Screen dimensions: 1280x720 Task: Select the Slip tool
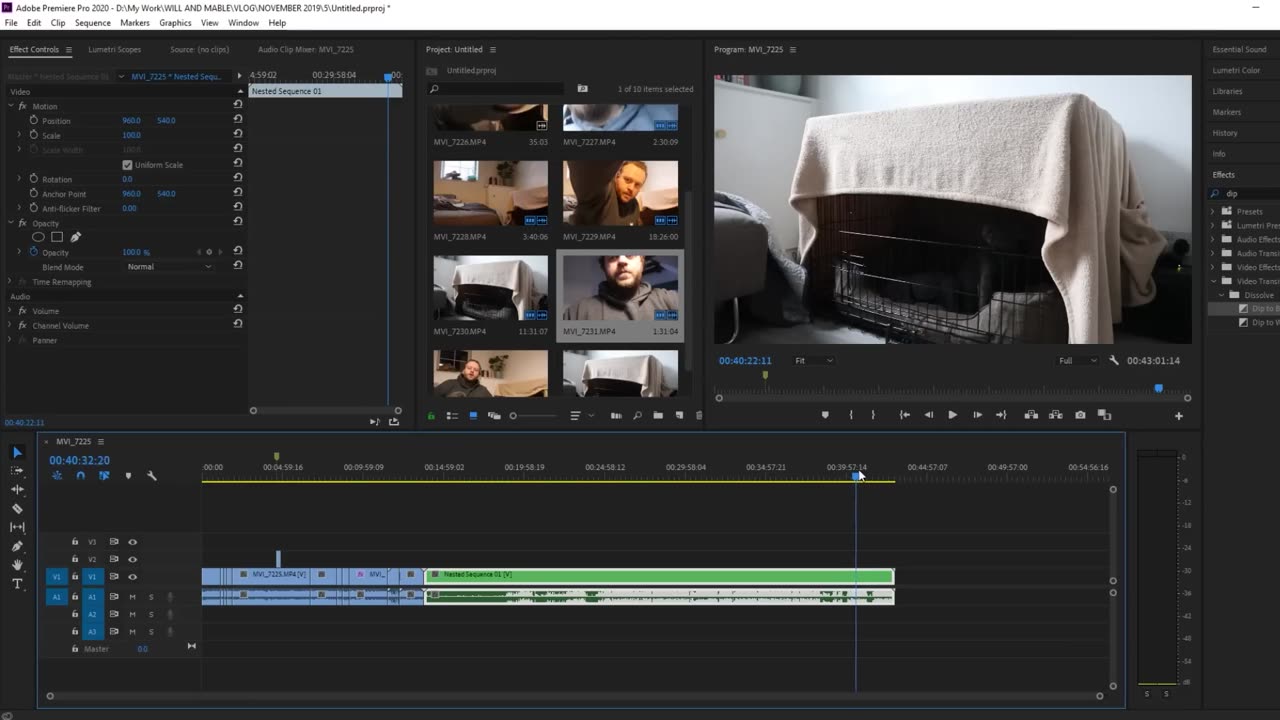click(17, 527)
